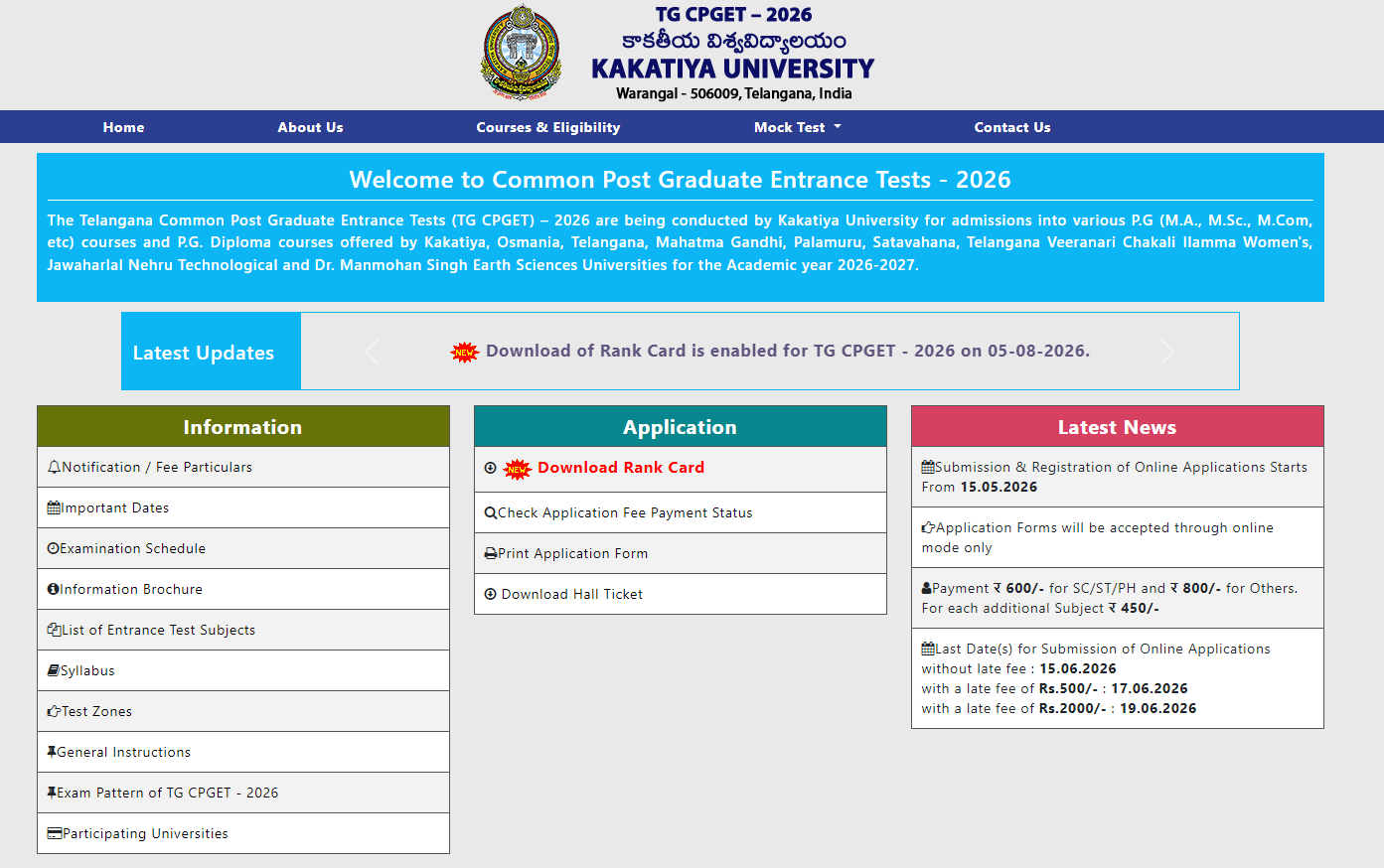1384x868 pixels.
Task: Click the pin icon beside General Instructions
Action: tap(52, 752)
